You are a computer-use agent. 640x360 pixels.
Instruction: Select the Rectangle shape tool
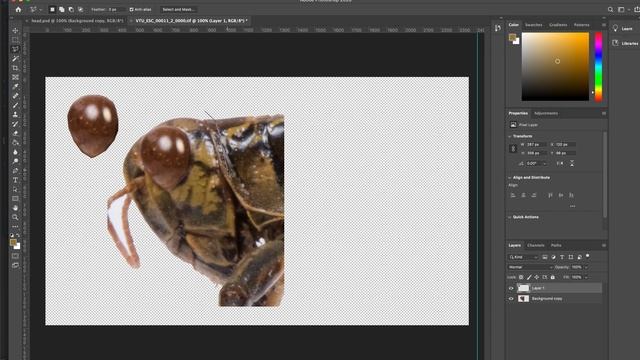(16, 199)
